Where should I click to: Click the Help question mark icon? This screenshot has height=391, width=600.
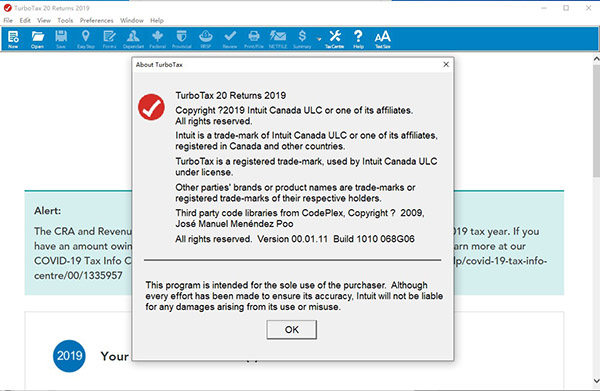coord(358,39)
